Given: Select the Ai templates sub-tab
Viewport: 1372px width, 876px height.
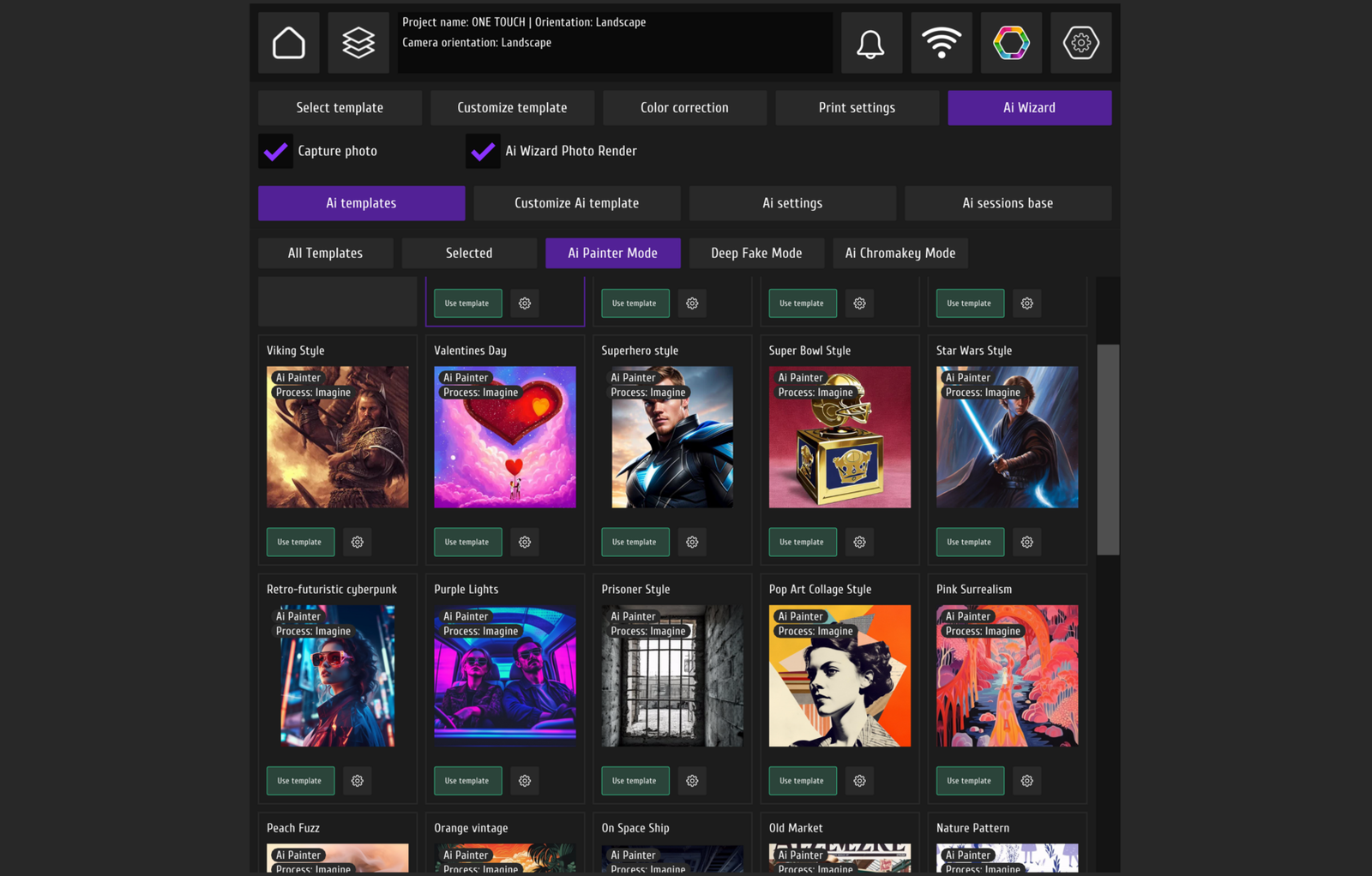Looking at the screenshot, I should pos(361,203).
